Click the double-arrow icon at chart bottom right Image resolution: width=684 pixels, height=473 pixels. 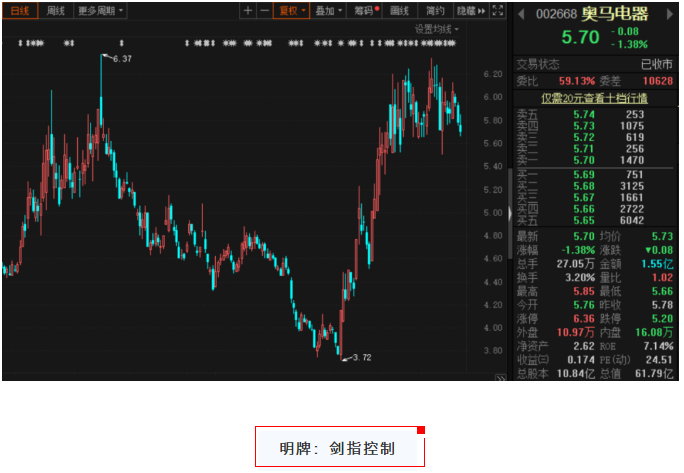click(500, 378)
